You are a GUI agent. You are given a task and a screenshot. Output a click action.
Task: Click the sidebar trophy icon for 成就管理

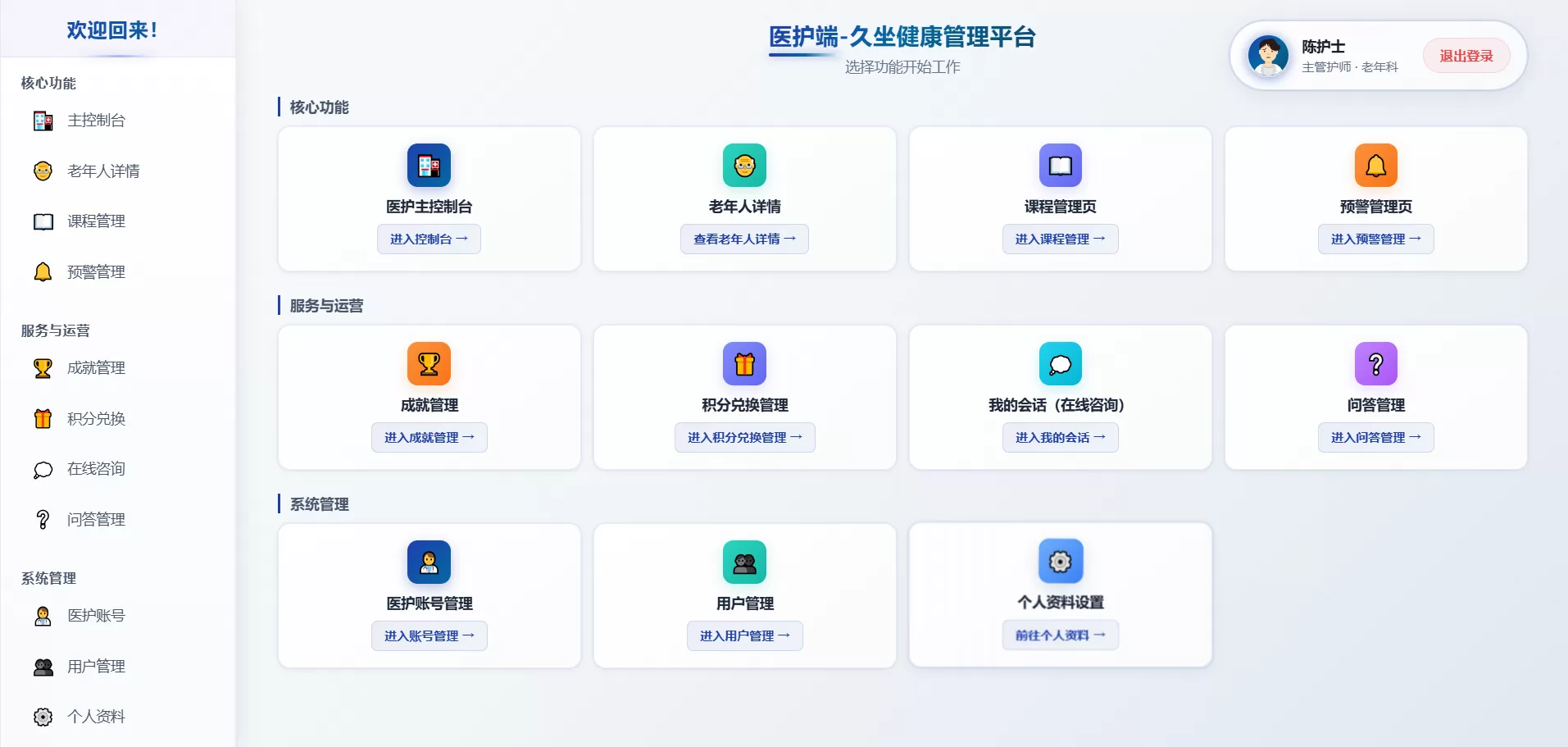[x=43, y=368]
